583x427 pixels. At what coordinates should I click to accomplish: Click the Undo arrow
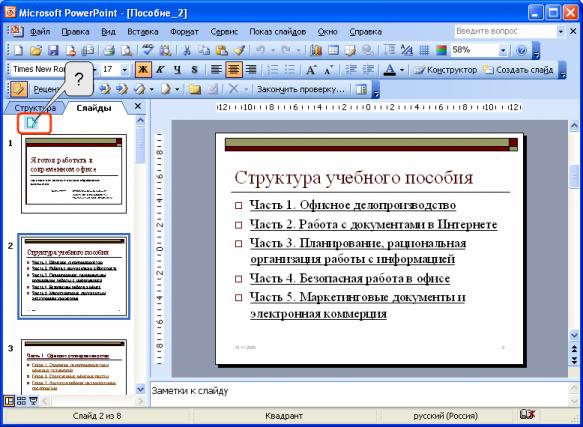[260, 50]
